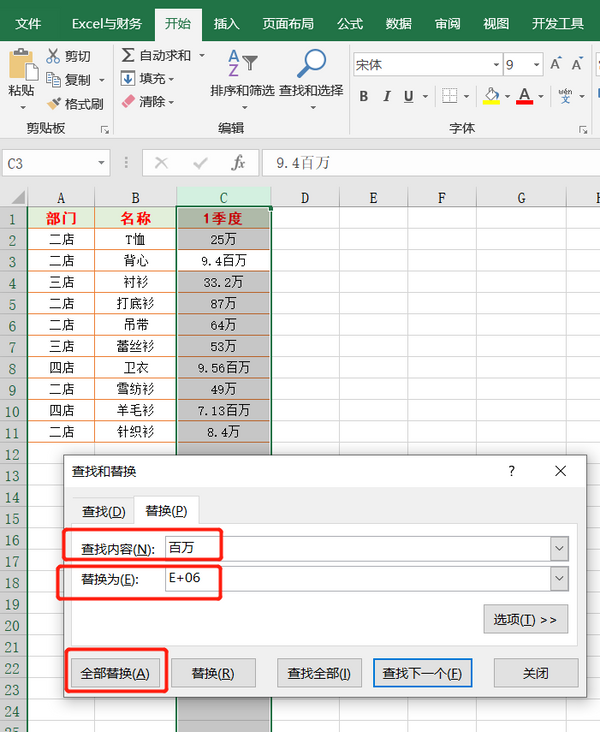Expand the underline style arrow
The height and width of the screenshot is (732, 600).
[x=425, y=97]
